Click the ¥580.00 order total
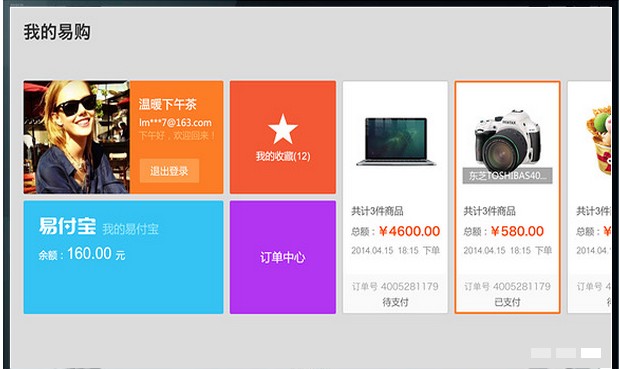 tap(517, 231)
